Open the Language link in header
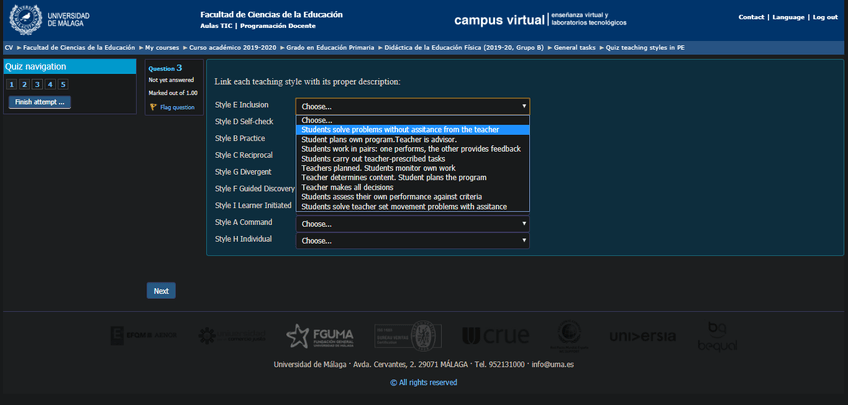848x405 pixels. point(788,17)
